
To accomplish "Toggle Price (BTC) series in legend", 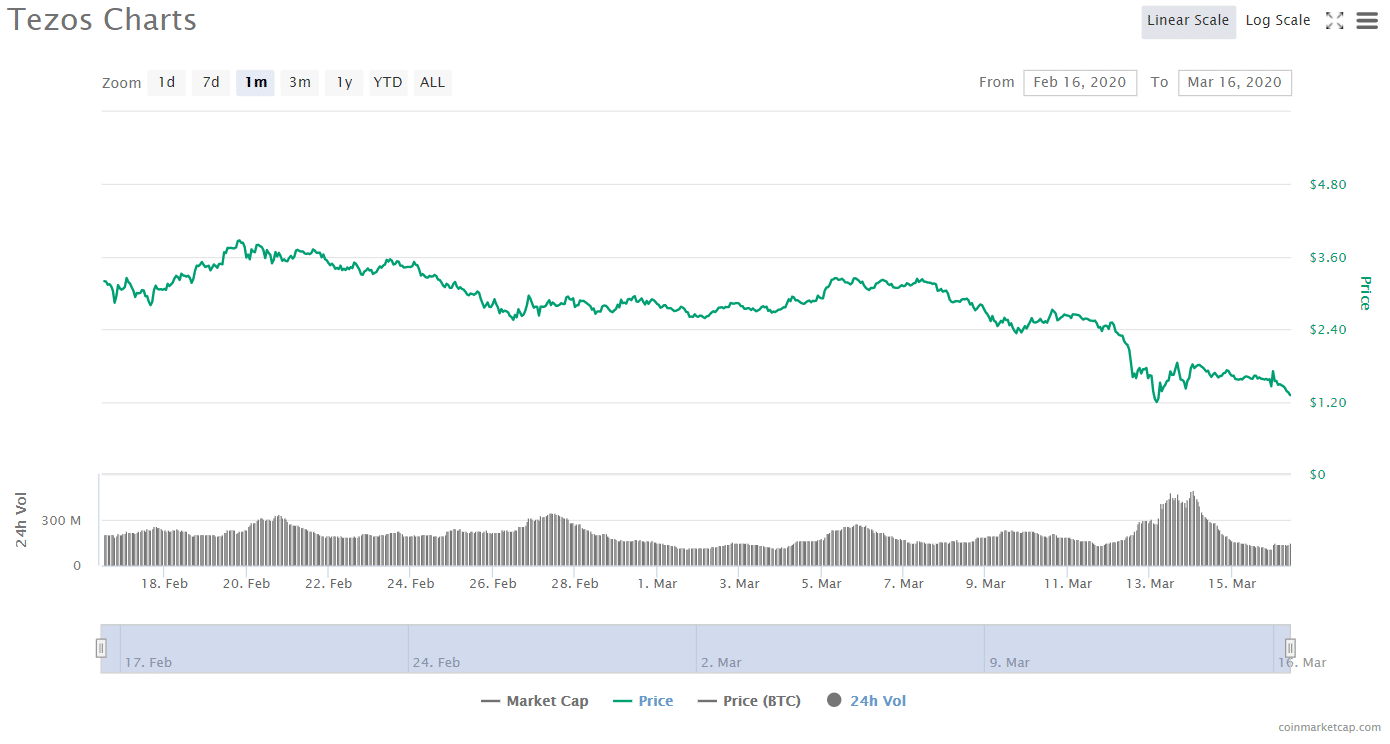I will [x=749, y=701].
